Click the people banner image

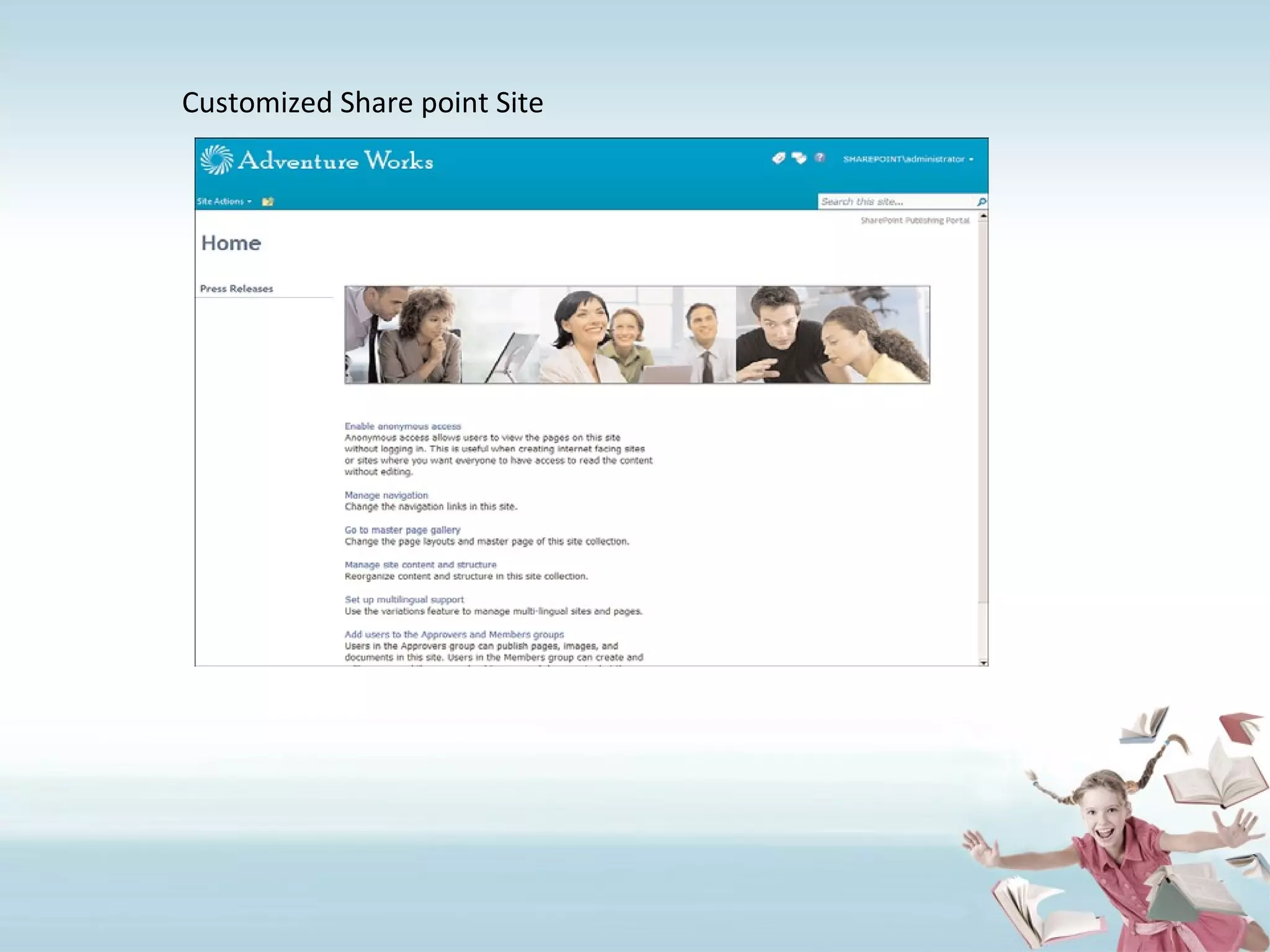coord(637,335)
